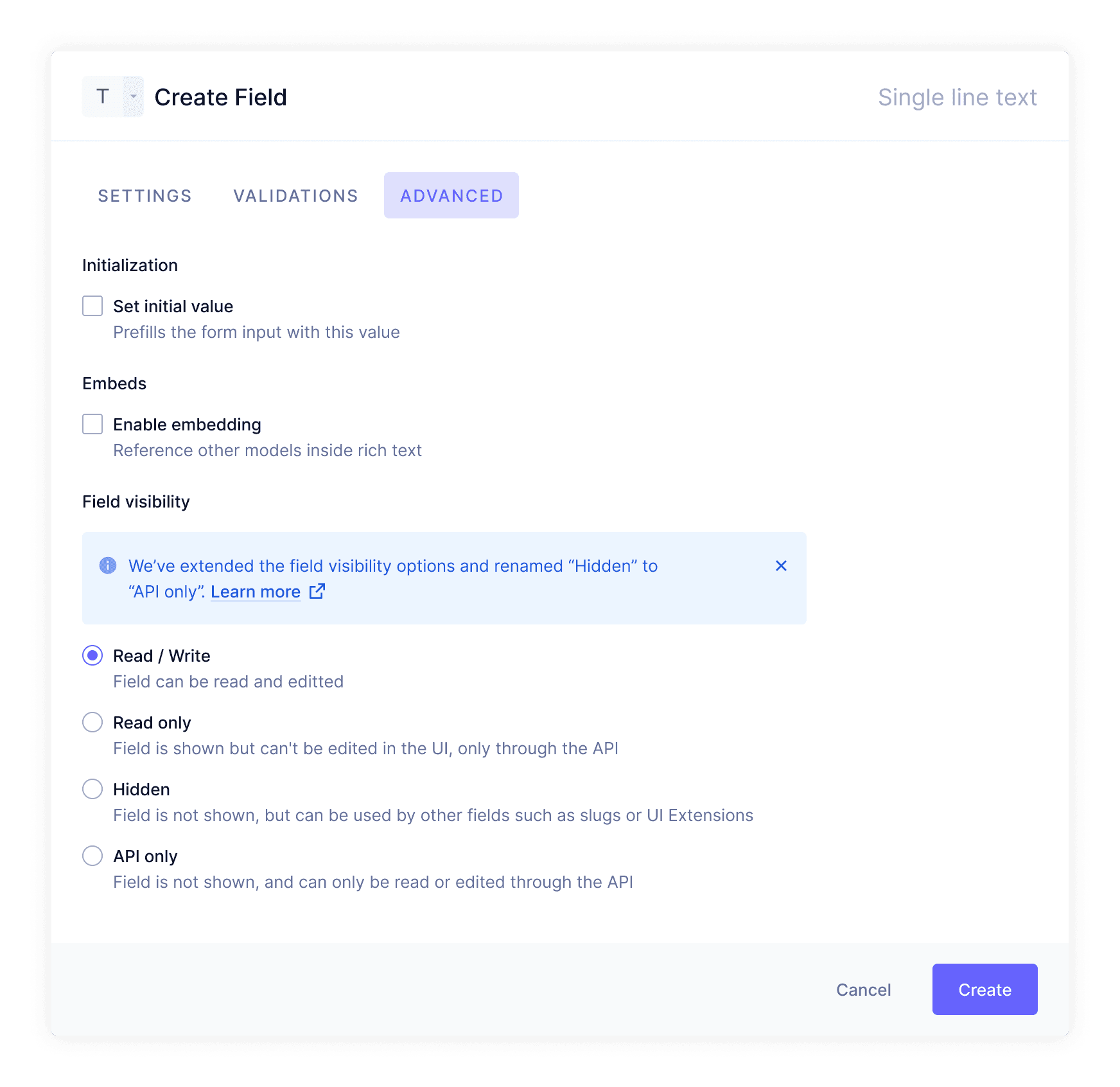Check the Enable embedding checkbox

pyautogui.click(x=92, y=424)
